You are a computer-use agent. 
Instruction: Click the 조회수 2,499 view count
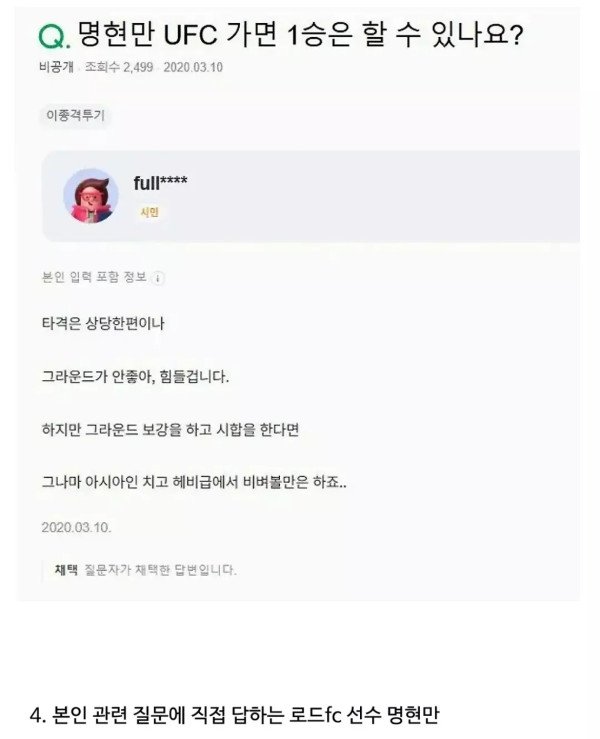(x=119, y=67)
